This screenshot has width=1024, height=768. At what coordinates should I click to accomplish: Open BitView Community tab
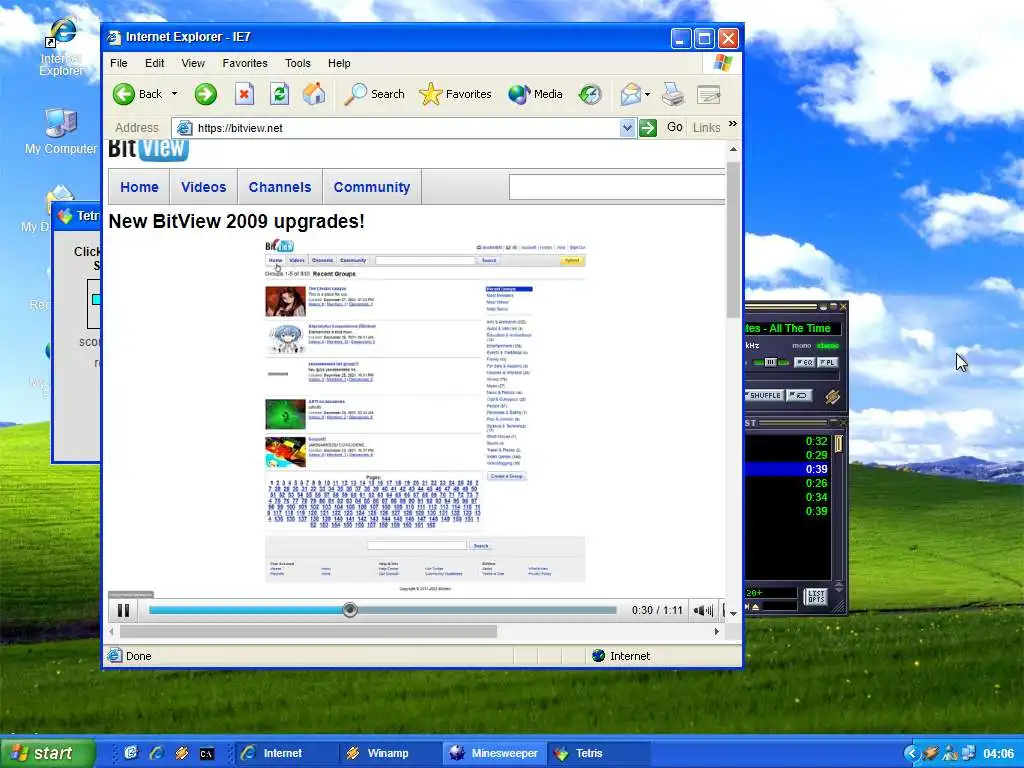point(372,187)
